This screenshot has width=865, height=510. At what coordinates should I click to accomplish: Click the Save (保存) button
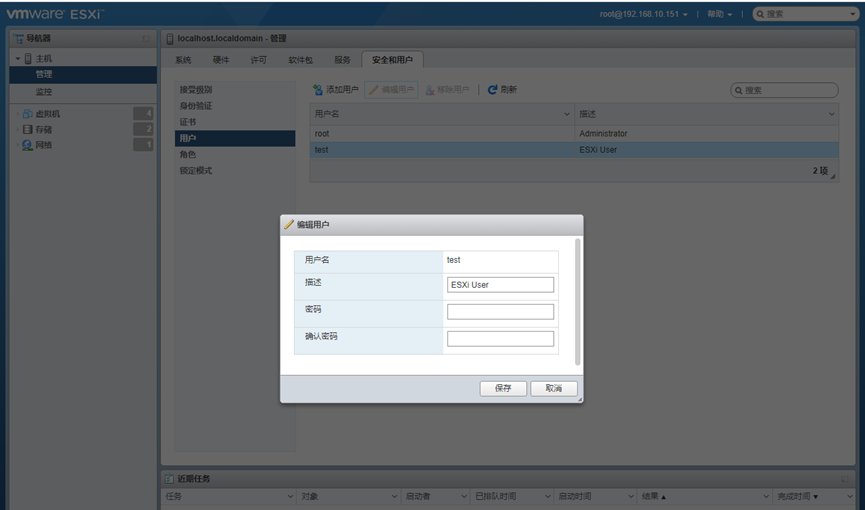503,388
